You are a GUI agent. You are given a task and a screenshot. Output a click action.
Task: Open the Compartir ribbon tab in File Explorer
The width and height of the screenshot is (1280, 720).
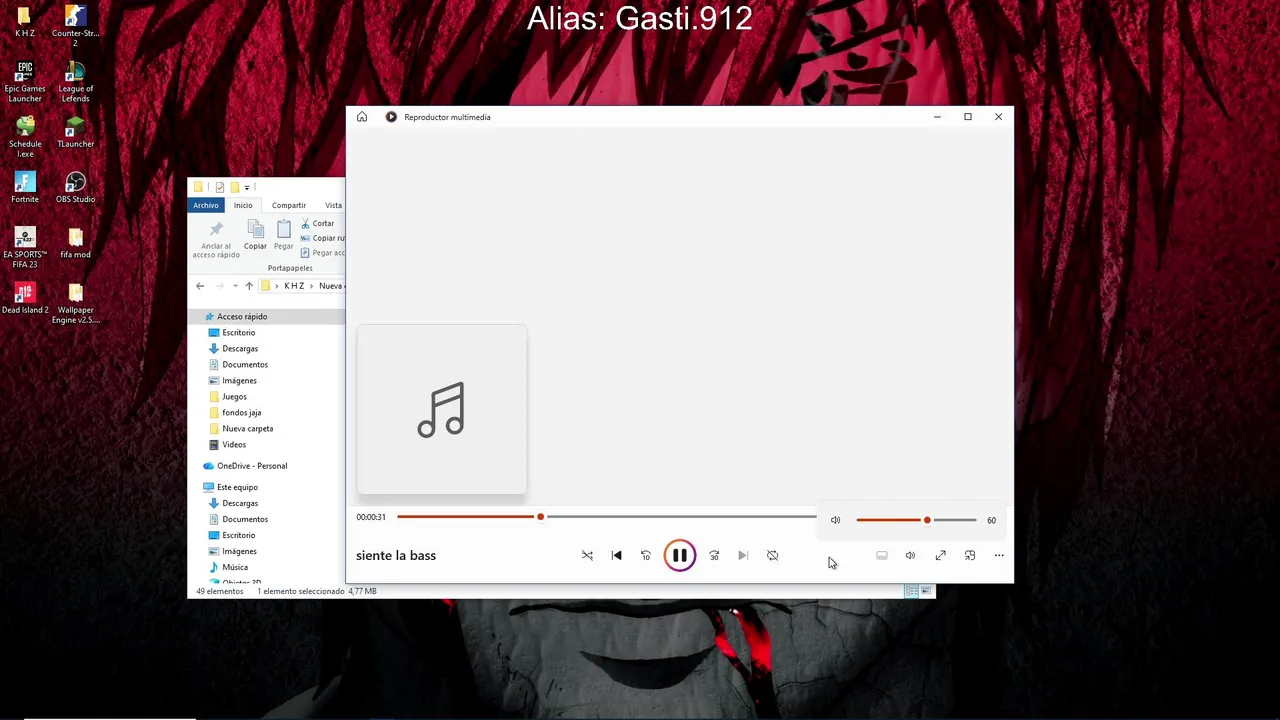(x=289, y=205)
